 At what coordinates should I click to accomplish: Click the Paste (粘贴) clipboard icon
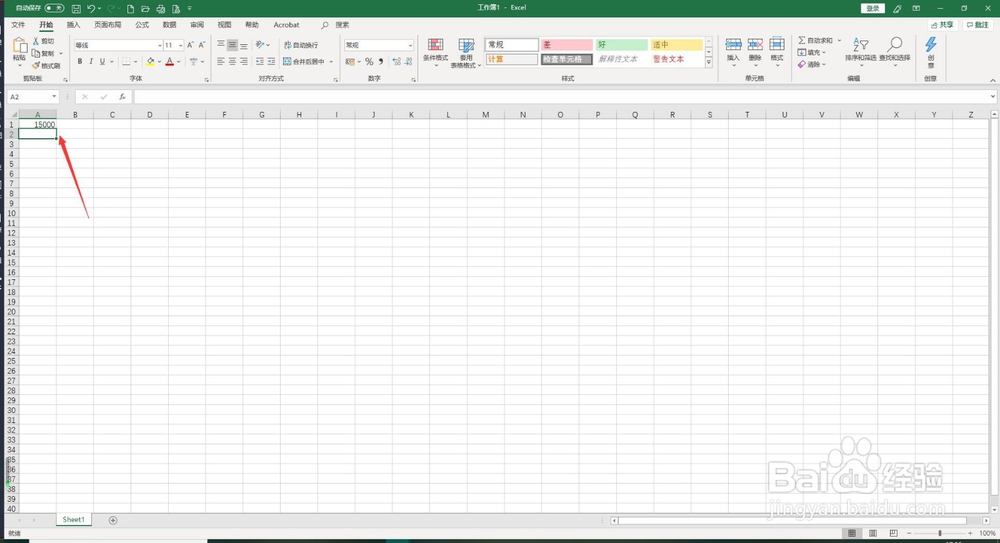click(x=20, y=46)
